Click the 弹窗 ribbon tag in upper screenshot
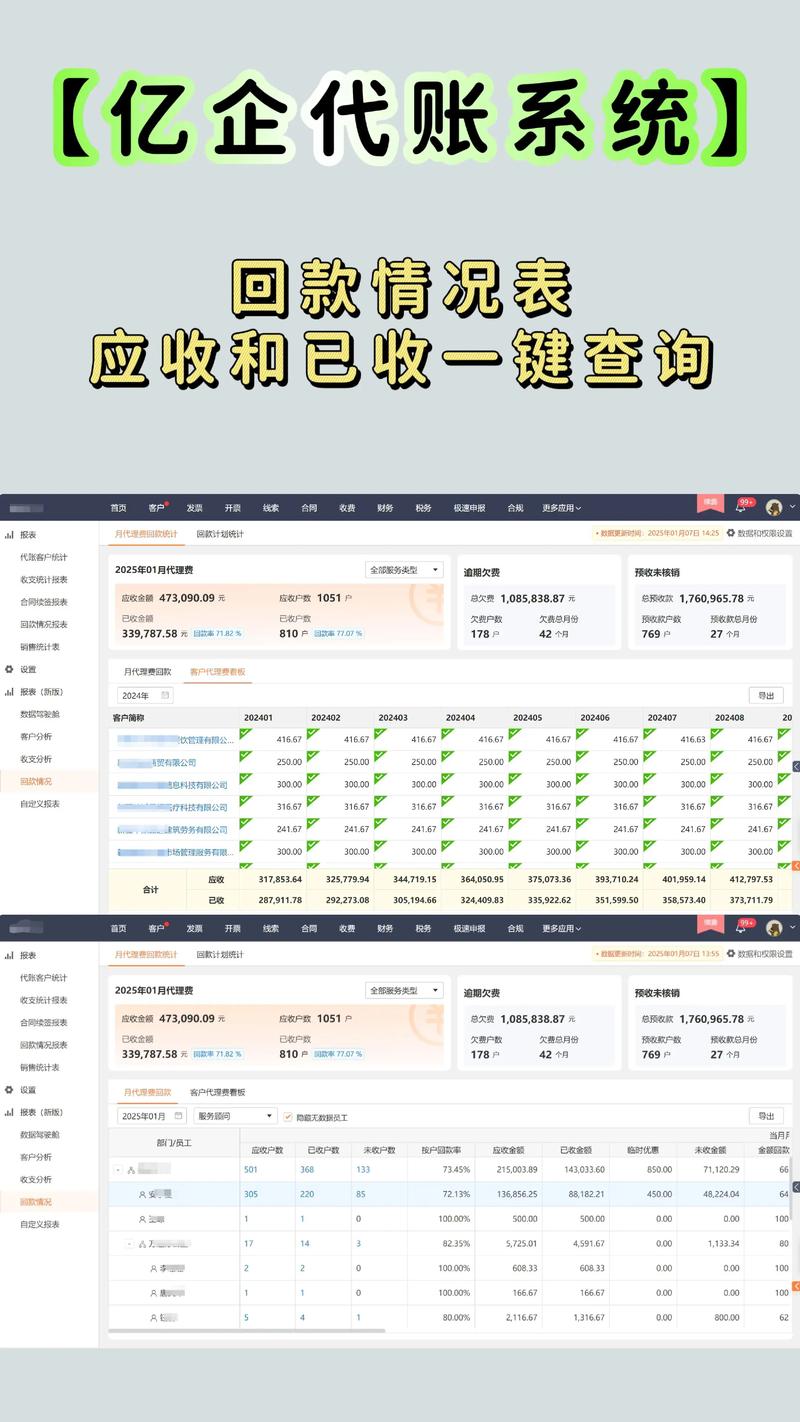This screenshot has width=800, height=1422. tap(710, 503)
